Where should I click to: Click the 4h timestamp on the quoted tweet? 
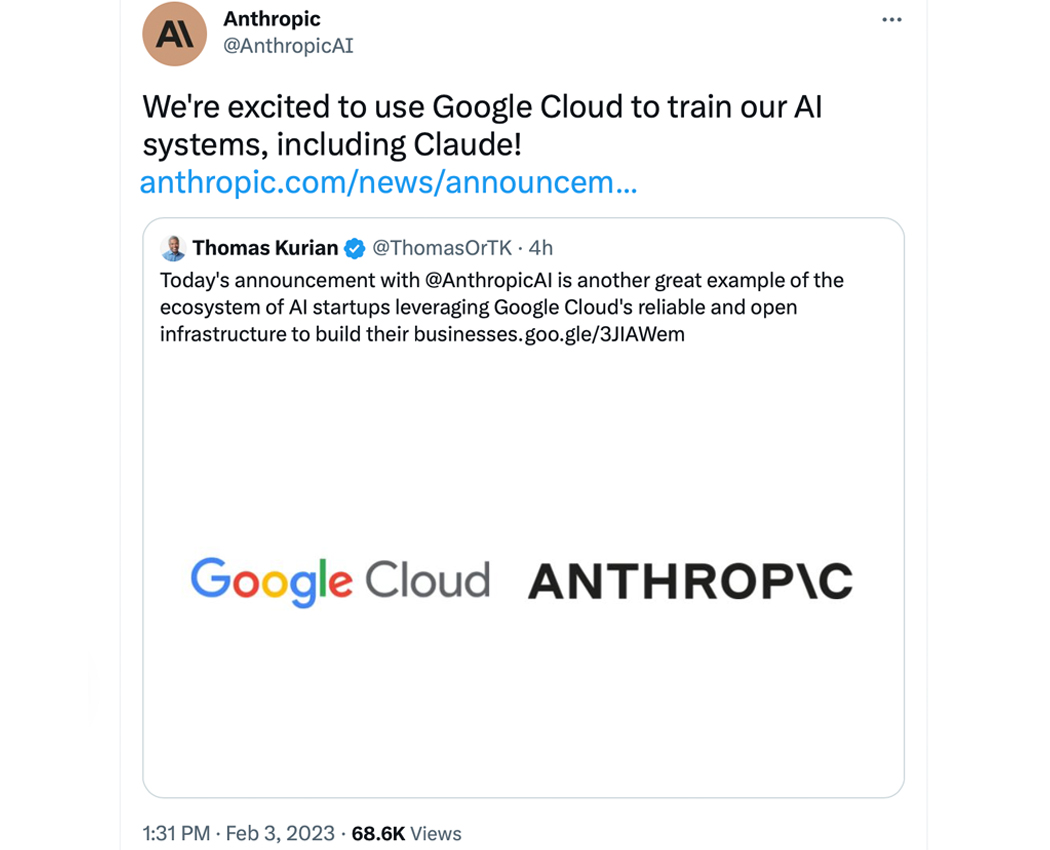point(541,248)
